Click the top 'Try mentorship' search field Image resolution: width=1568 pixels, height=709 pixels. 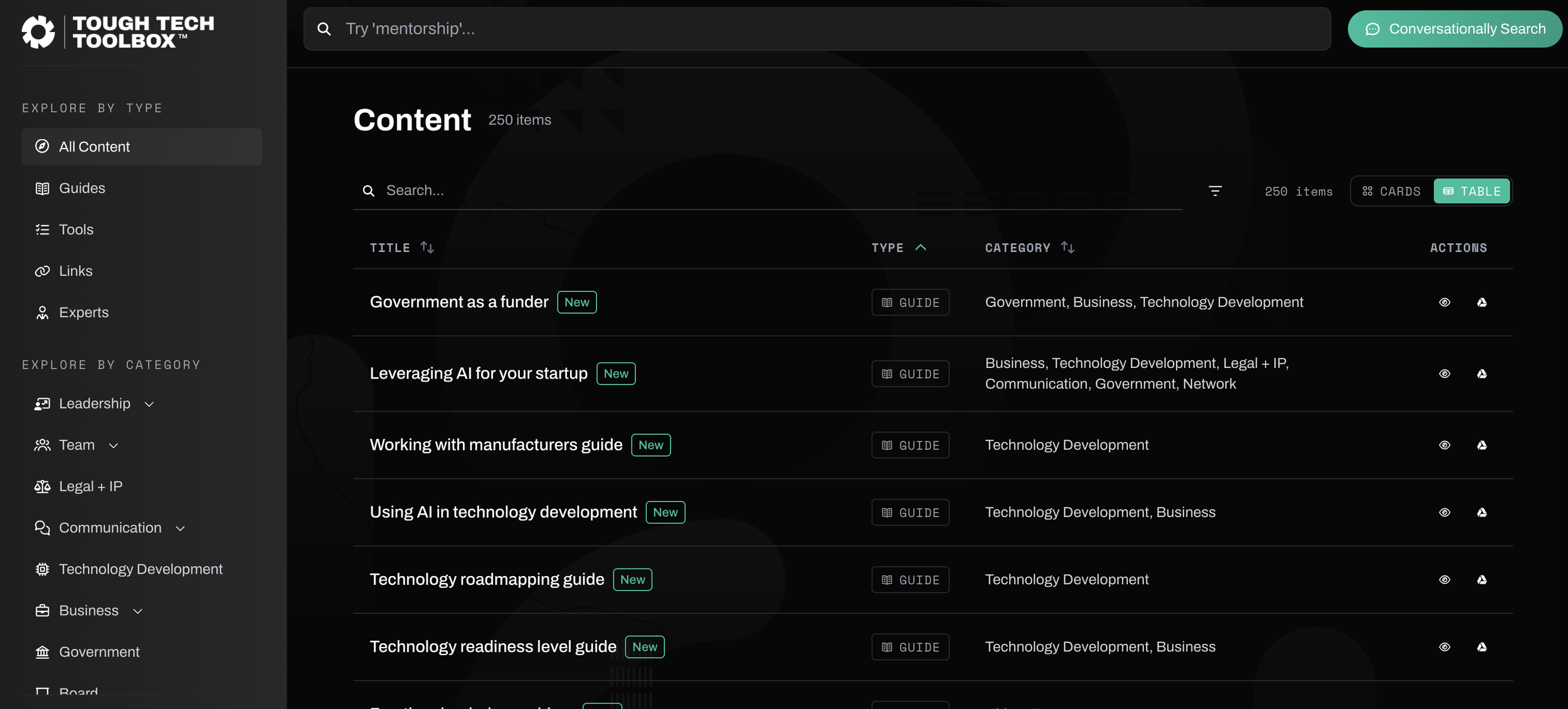[x=815, y=29]
